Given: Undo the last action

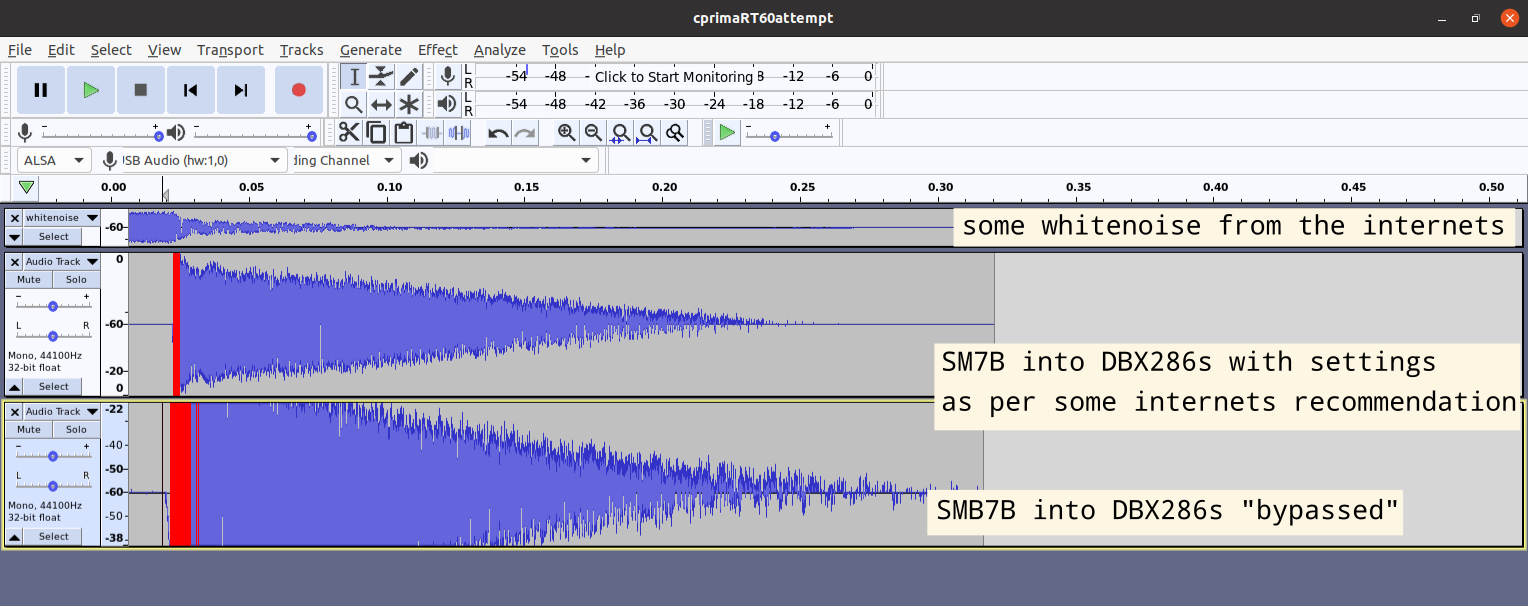Looking at the screenshot, I should 498,132.
